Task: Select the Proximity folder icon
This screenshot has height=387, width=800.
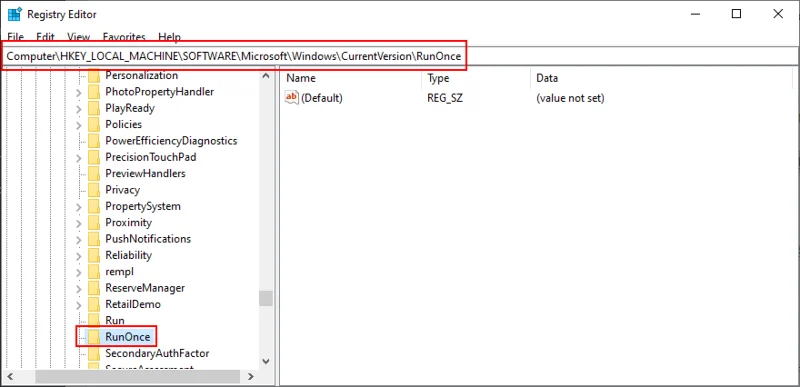Action: click(94, 222)
